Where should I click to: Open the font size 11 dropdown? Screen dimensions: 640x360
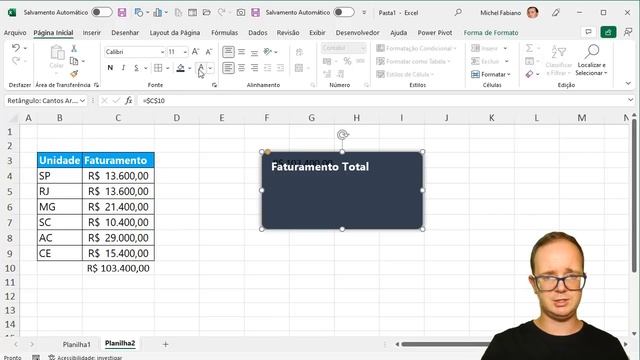185,52
